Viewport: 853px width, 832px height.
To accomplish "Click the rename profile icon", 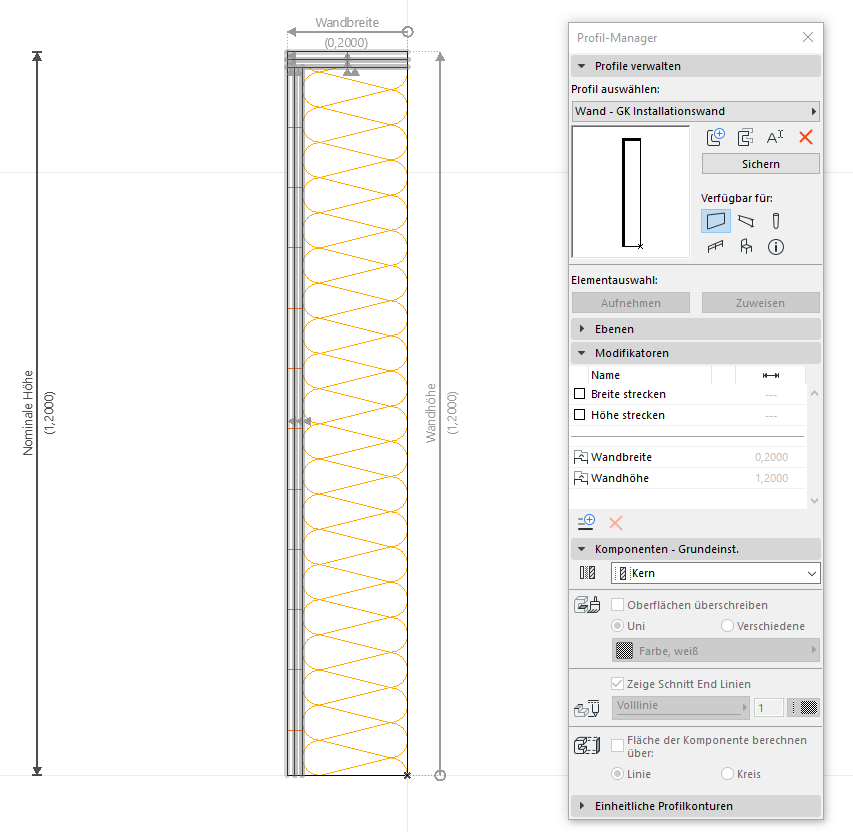I will [x=775, y=138].
